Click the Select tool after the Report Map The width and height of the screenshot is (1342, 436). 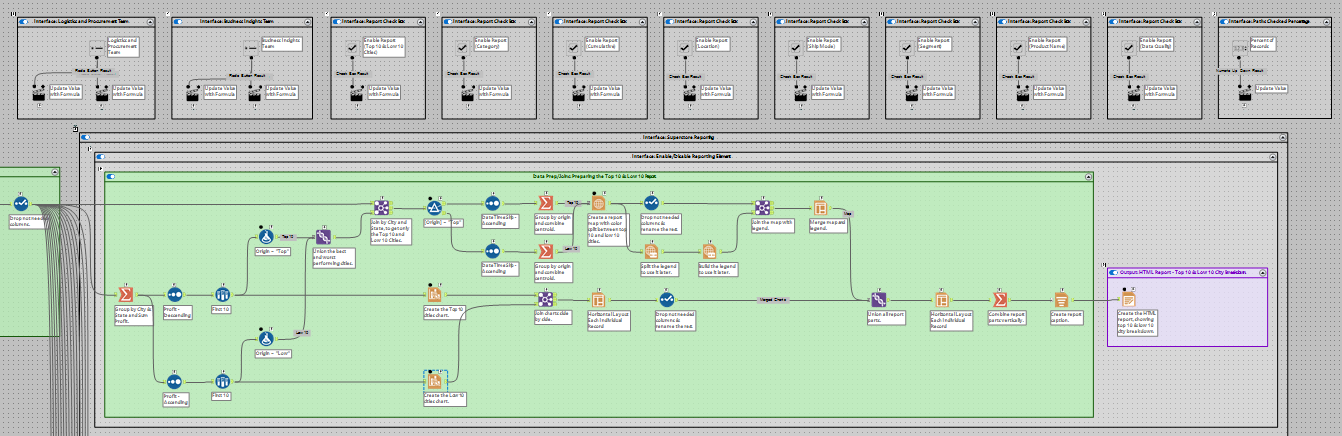[651, 203]
